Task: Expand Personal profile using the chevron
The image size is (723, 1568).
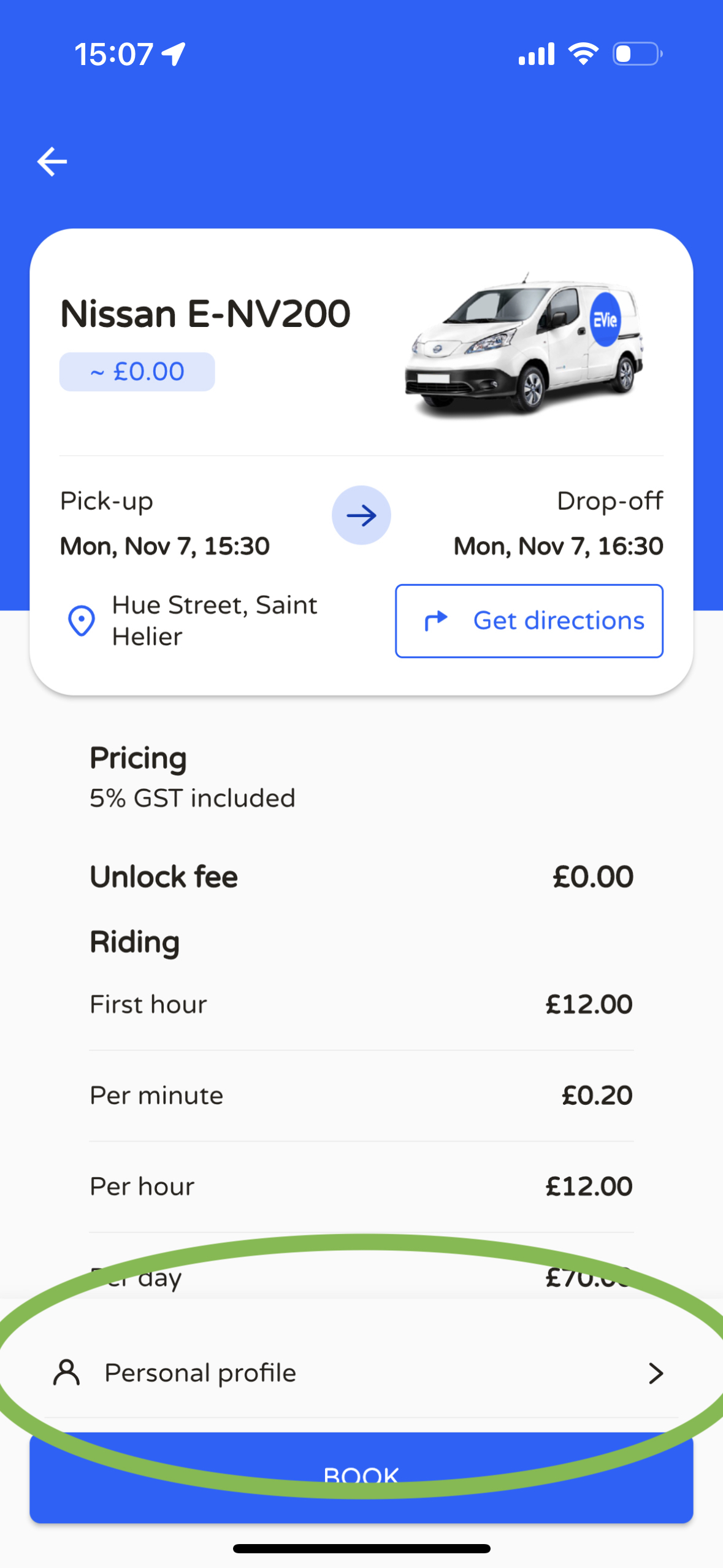Action: point(656,1373)
